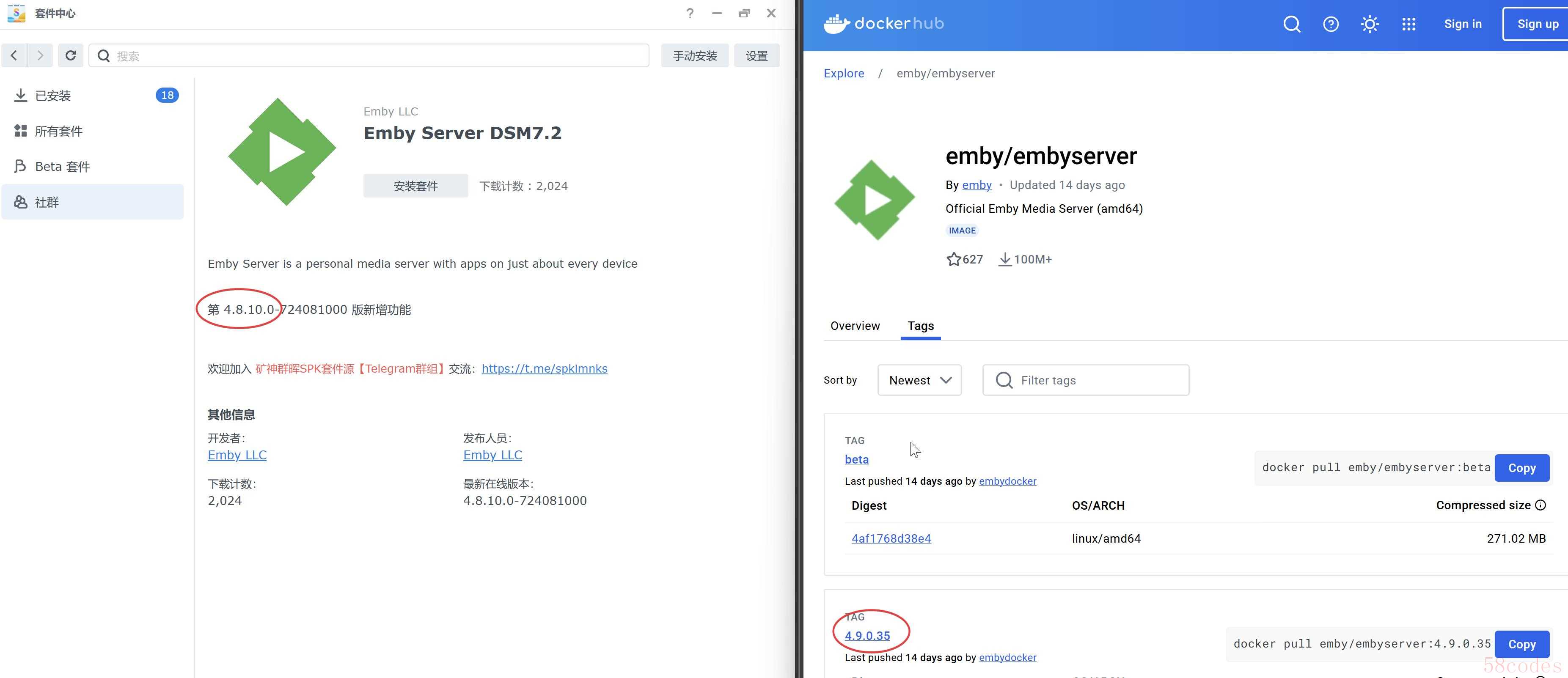Viewport: 1568px width, 678px height.
Task: Open All Packages (所有套件) section
Action: coord(93,131)
